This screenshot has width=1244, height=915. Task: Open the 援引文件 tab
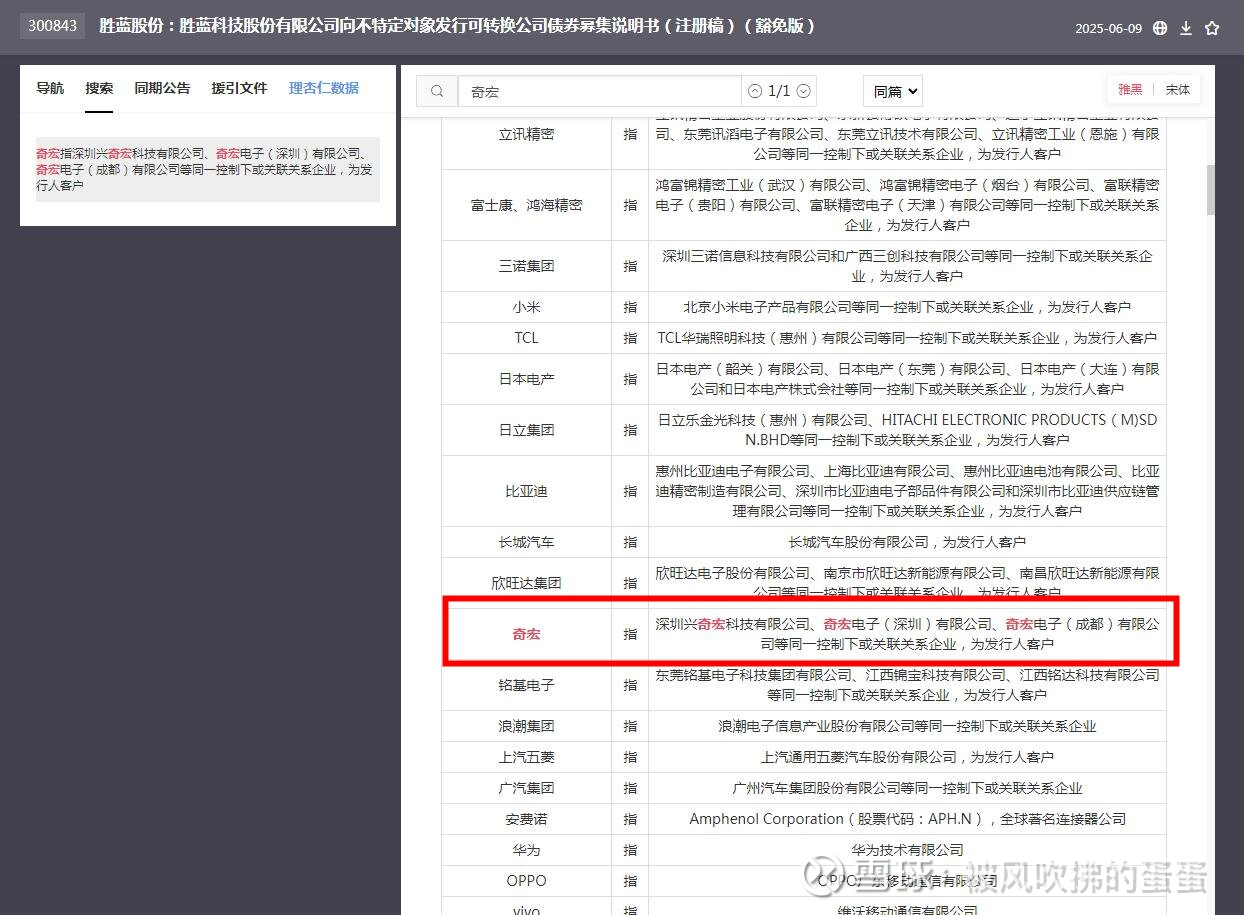pos(239,88)
